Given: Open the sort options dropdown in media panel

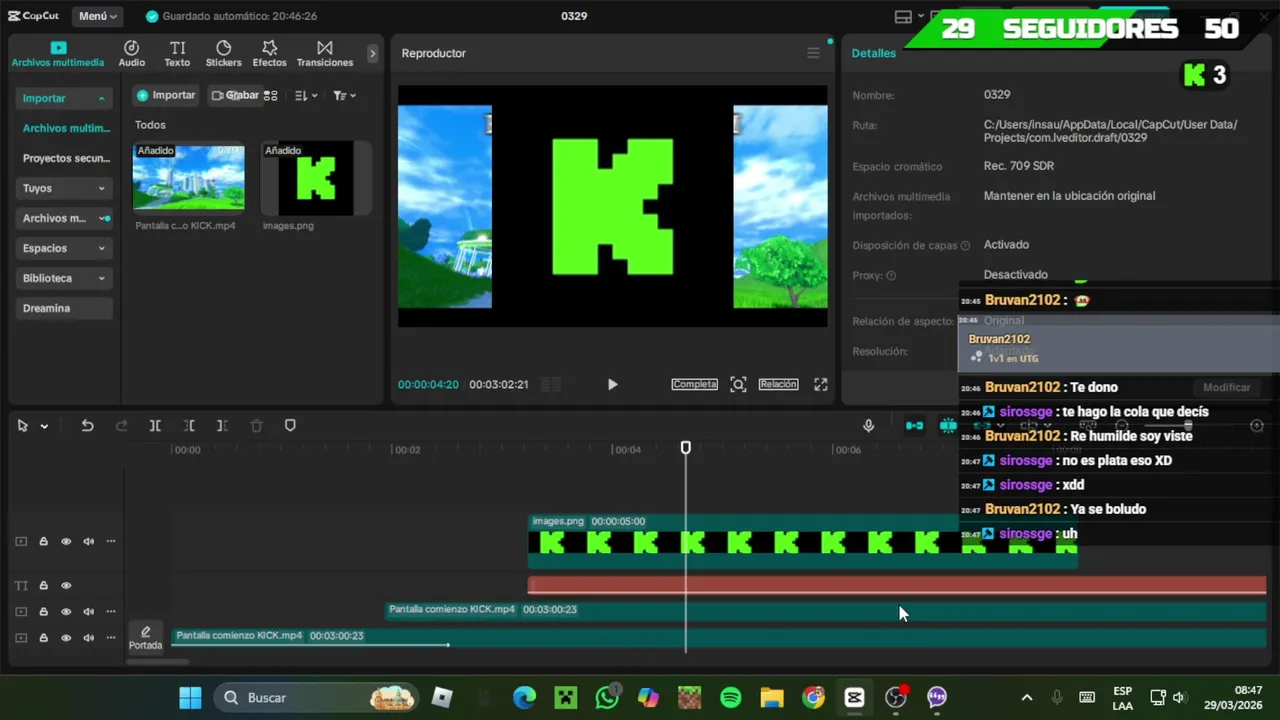Looking at the screenshot, I should pyautogui.click(x=306, y=95).
